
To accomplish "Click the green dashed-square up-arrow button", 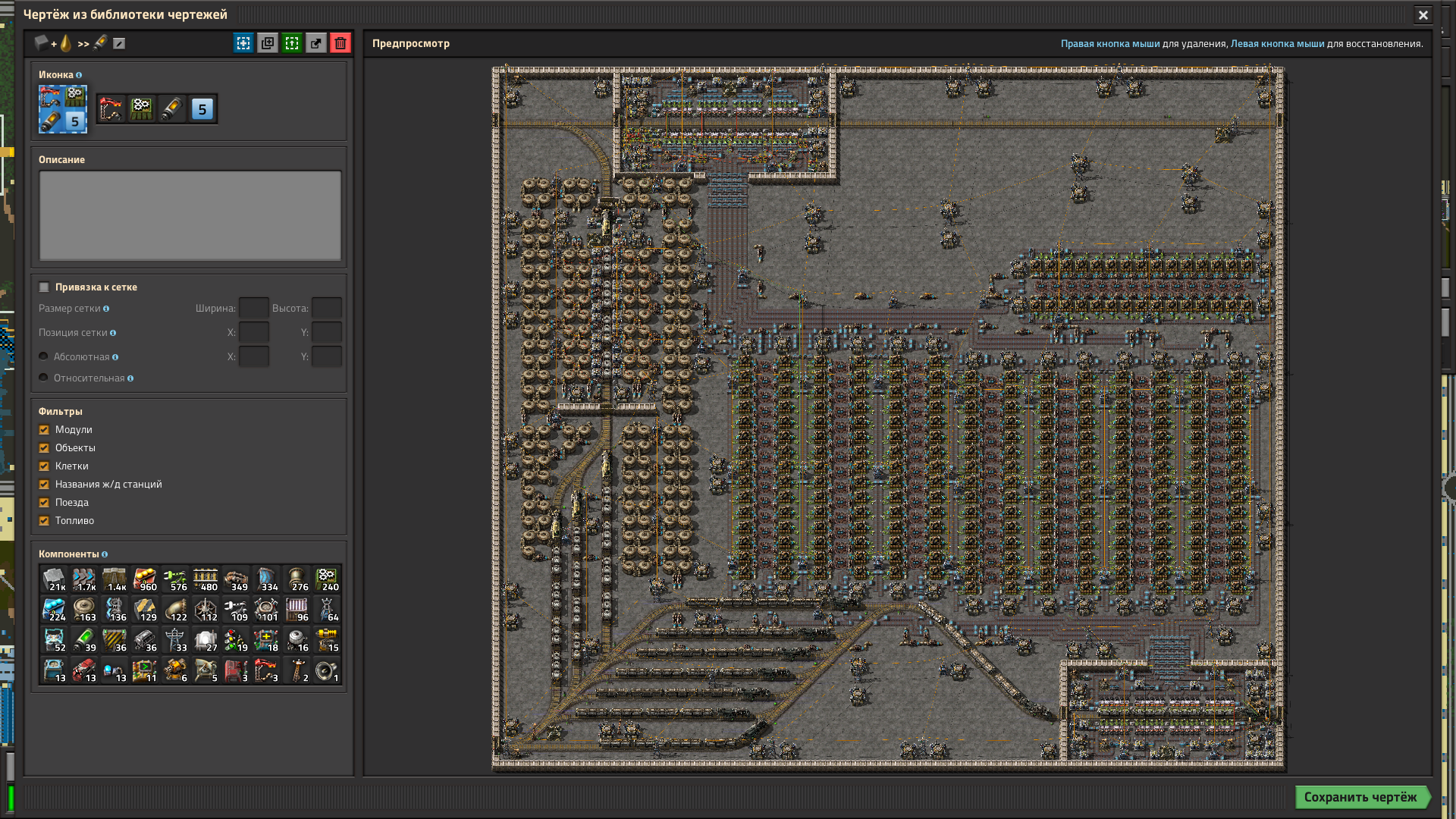I will (292, 43).
